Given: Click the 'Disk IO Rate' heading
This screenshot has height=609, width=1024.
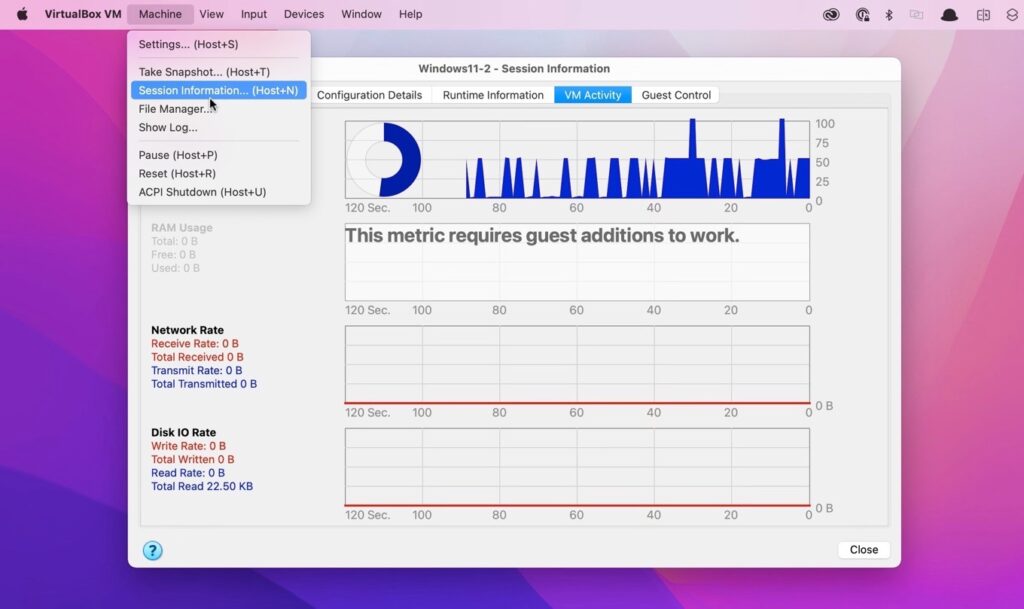Looking at the screenshot, I should pyautogui.click(x=184, y=433).
